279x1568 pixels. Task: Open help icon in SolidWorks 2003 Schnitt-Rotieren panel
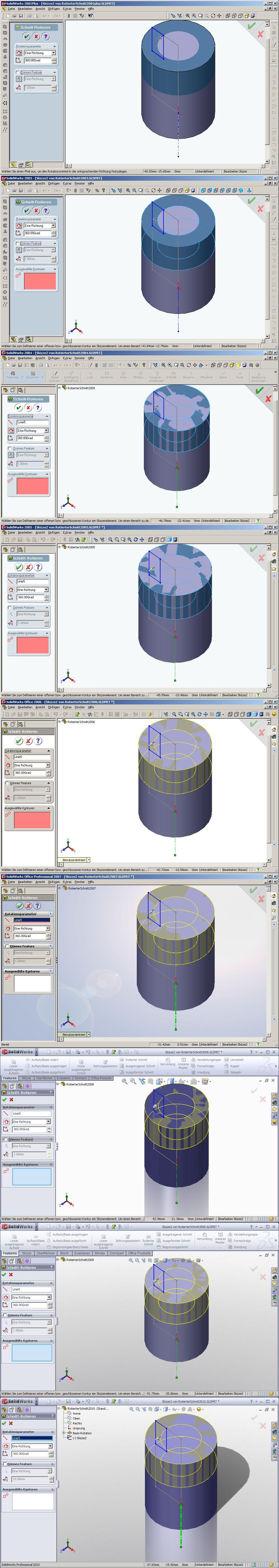coord(45,211)
